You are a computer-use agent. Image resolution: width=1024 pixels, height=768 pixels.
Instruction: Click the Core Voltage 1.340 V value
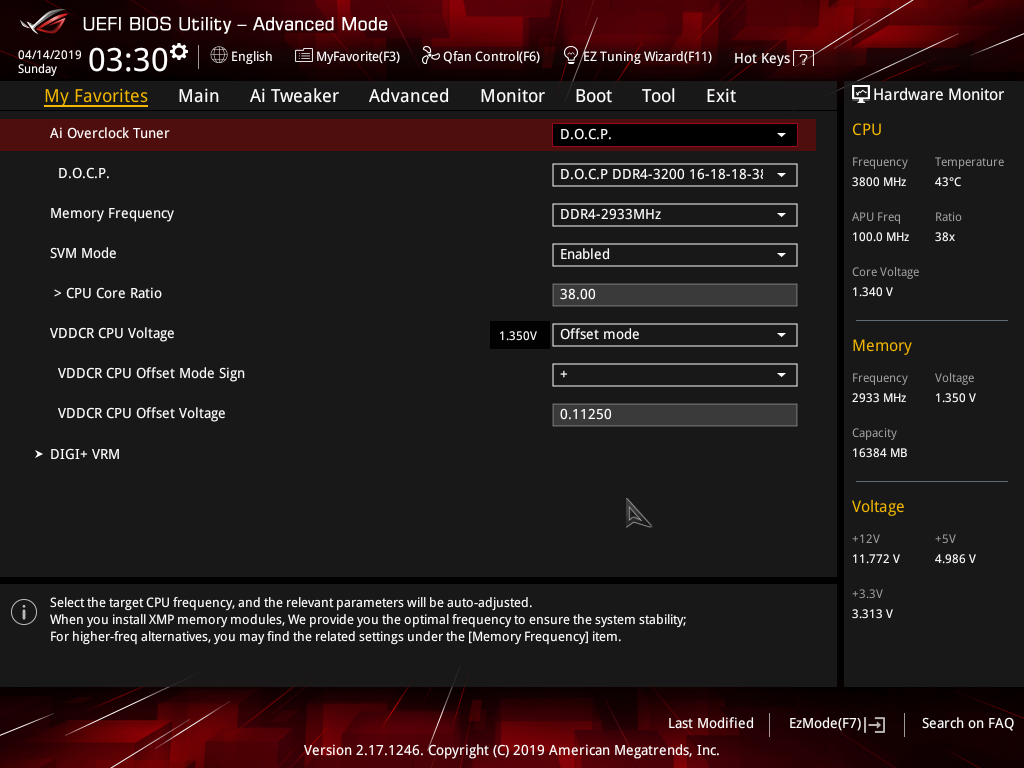click(x=872, y=292)
